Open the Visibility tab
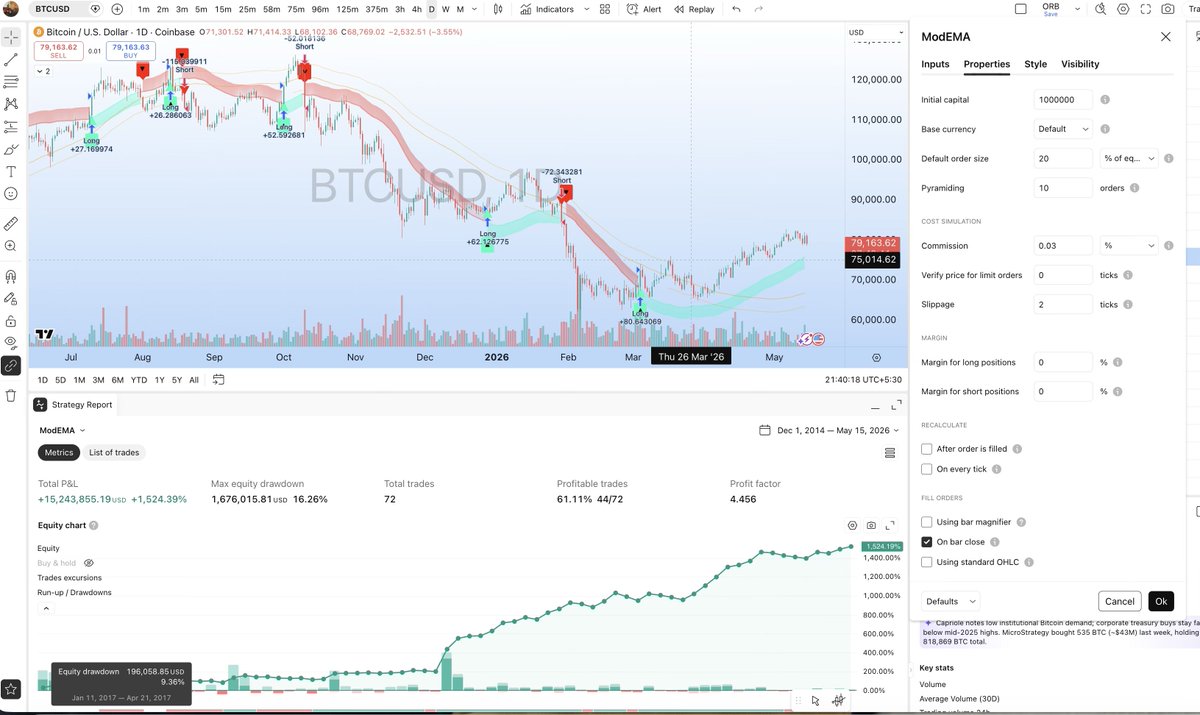Image resolution: width=1200 pixels, height=715 pixels. (1080, 64)
